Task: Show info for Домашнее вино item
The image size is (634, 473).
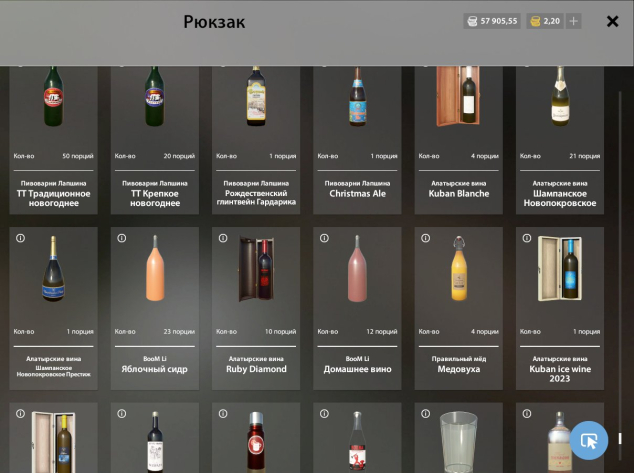Action: 324,238
